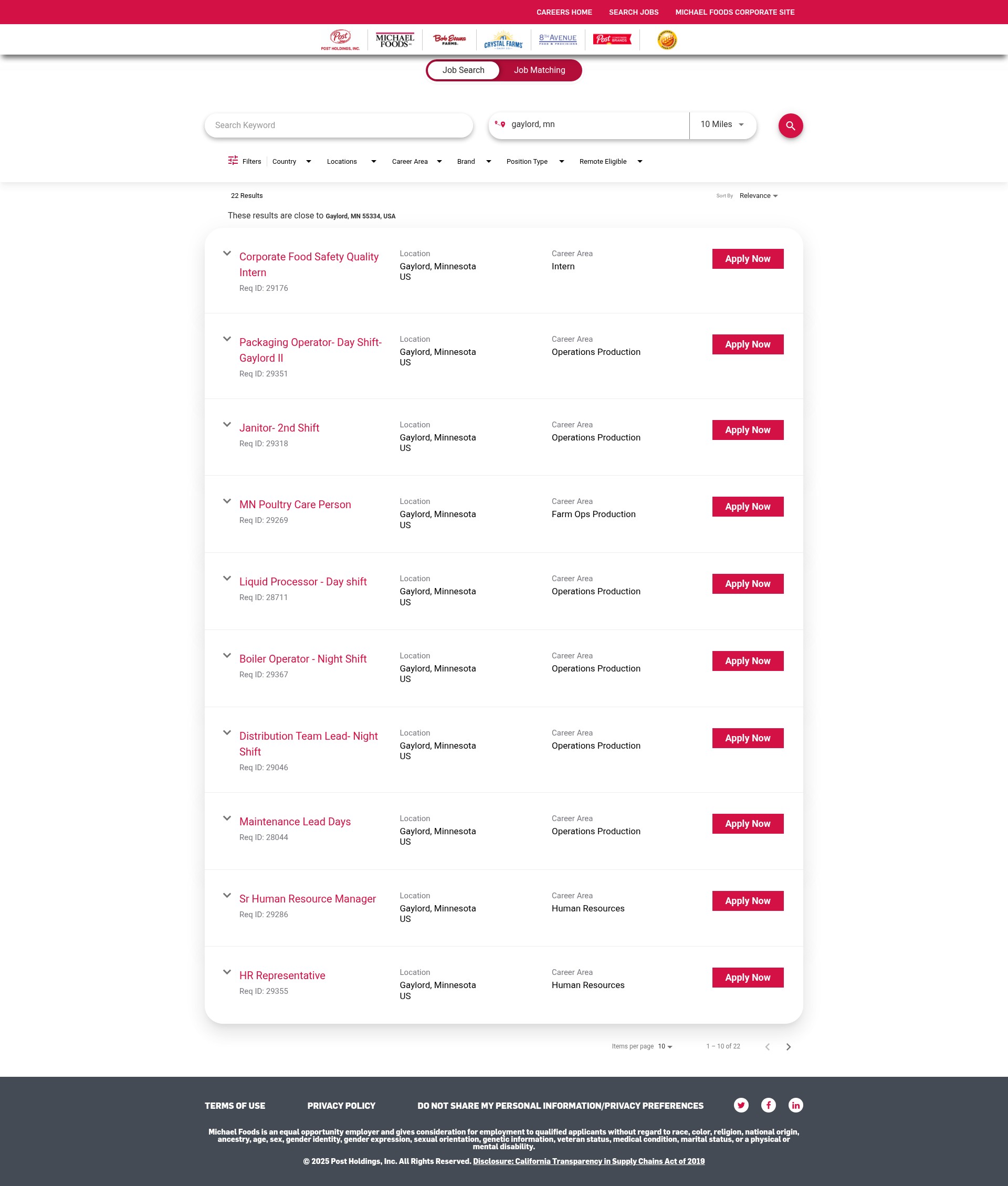Visit the Twitter social page
This screenshot has height=1186, width=1008.
[x=741, y=1105]
